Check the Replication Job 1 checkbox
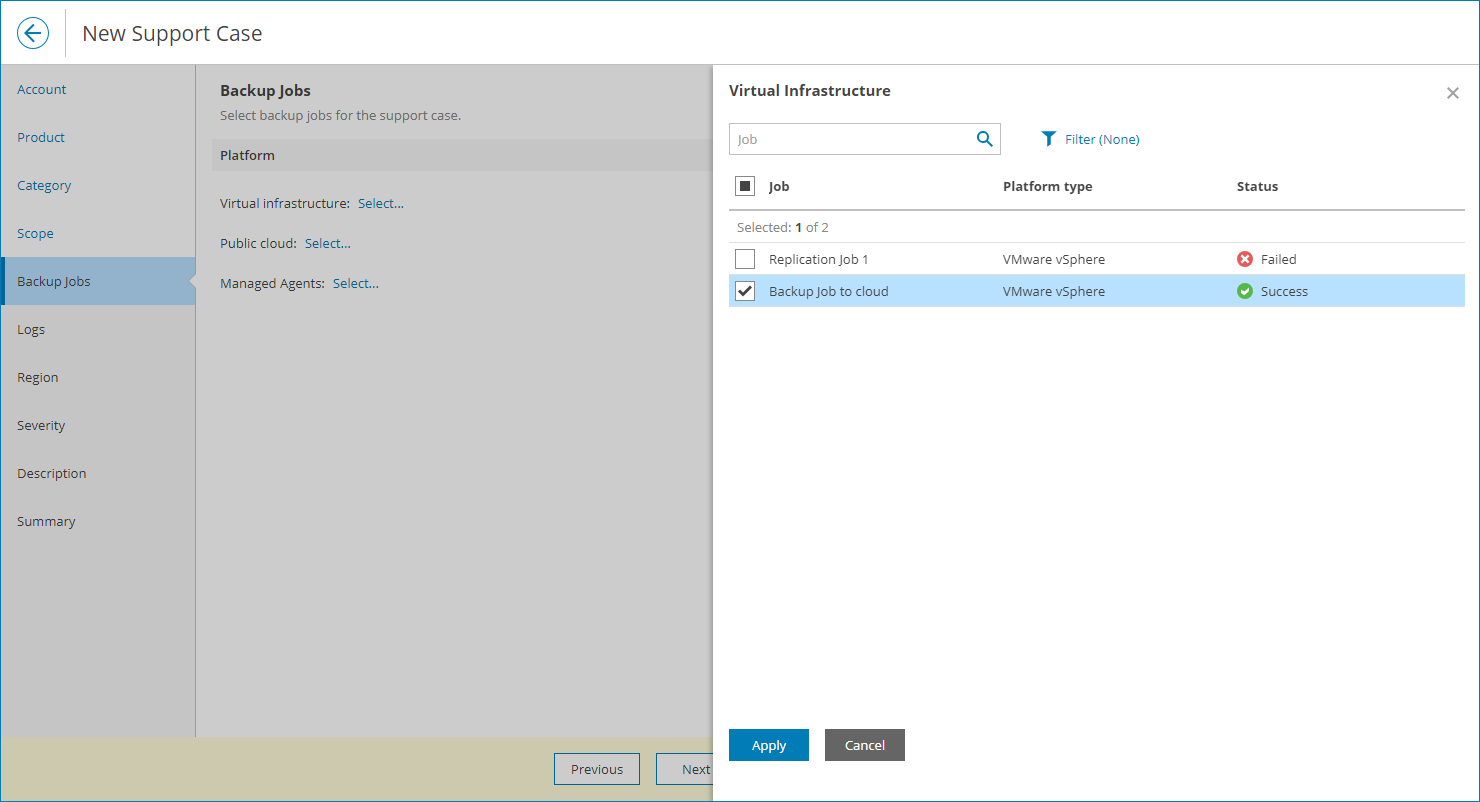This screenshot has height=802, width=1480. point(745,259)
